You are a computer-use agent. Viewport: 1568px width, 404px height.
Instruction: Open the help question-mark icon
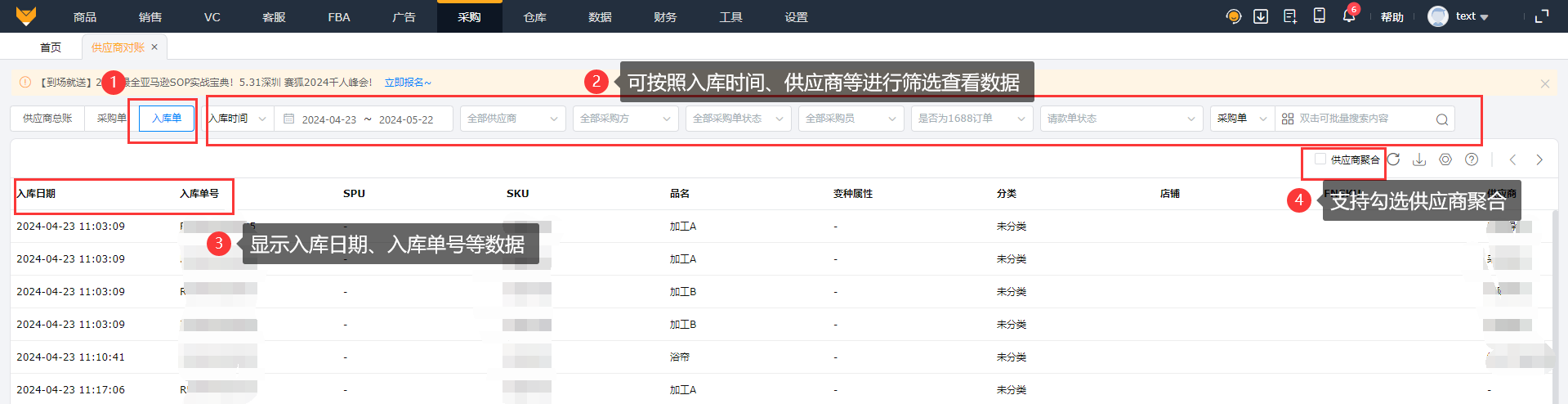coord(1472,159)
